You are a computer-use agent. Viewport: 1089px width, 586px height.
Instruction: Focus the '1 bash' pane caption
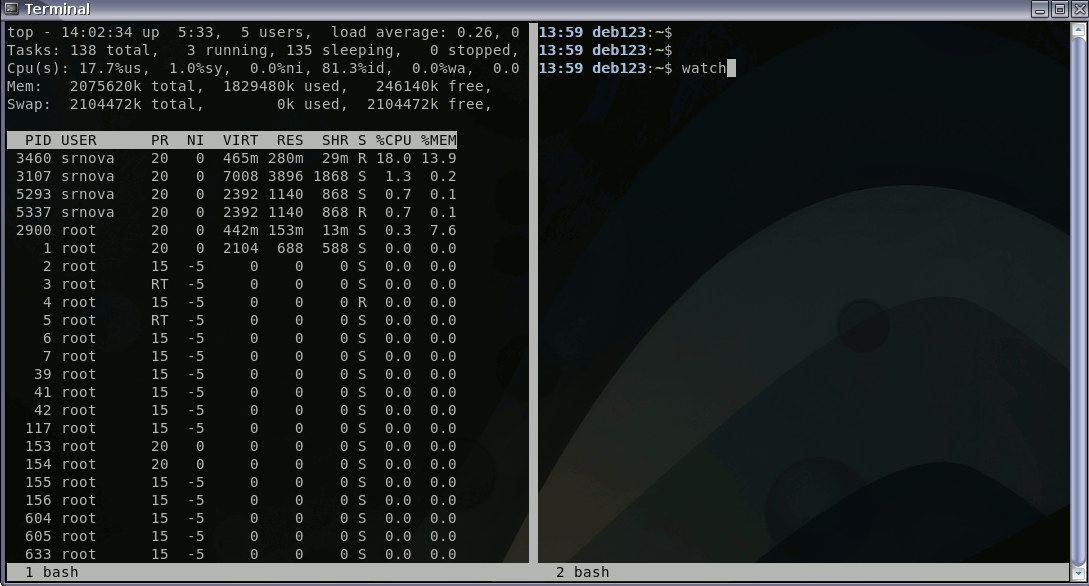click(x=51, y=572)
